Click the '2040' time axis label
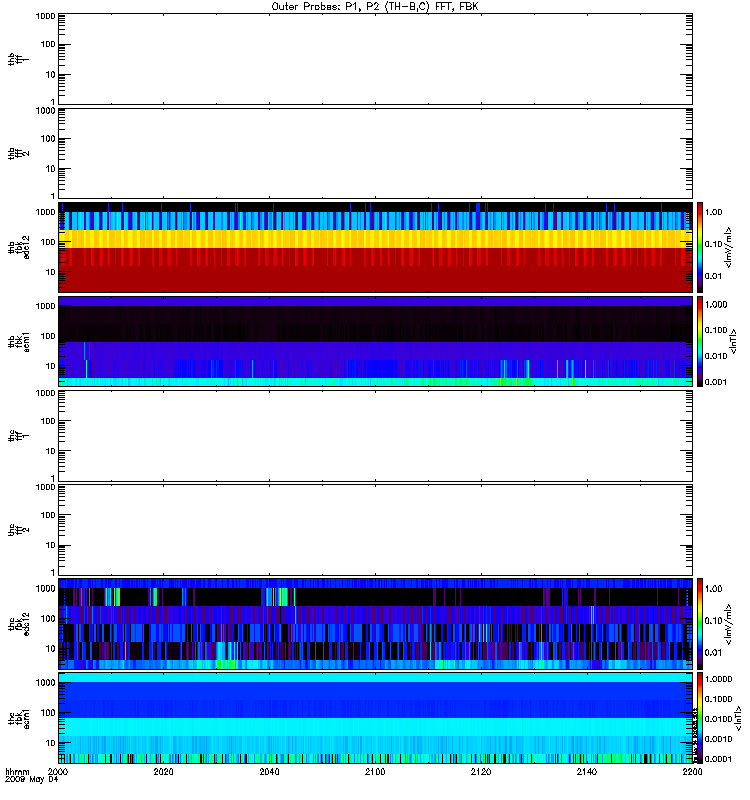Screen dimensions: 750x800 click(x=269, y=771)
